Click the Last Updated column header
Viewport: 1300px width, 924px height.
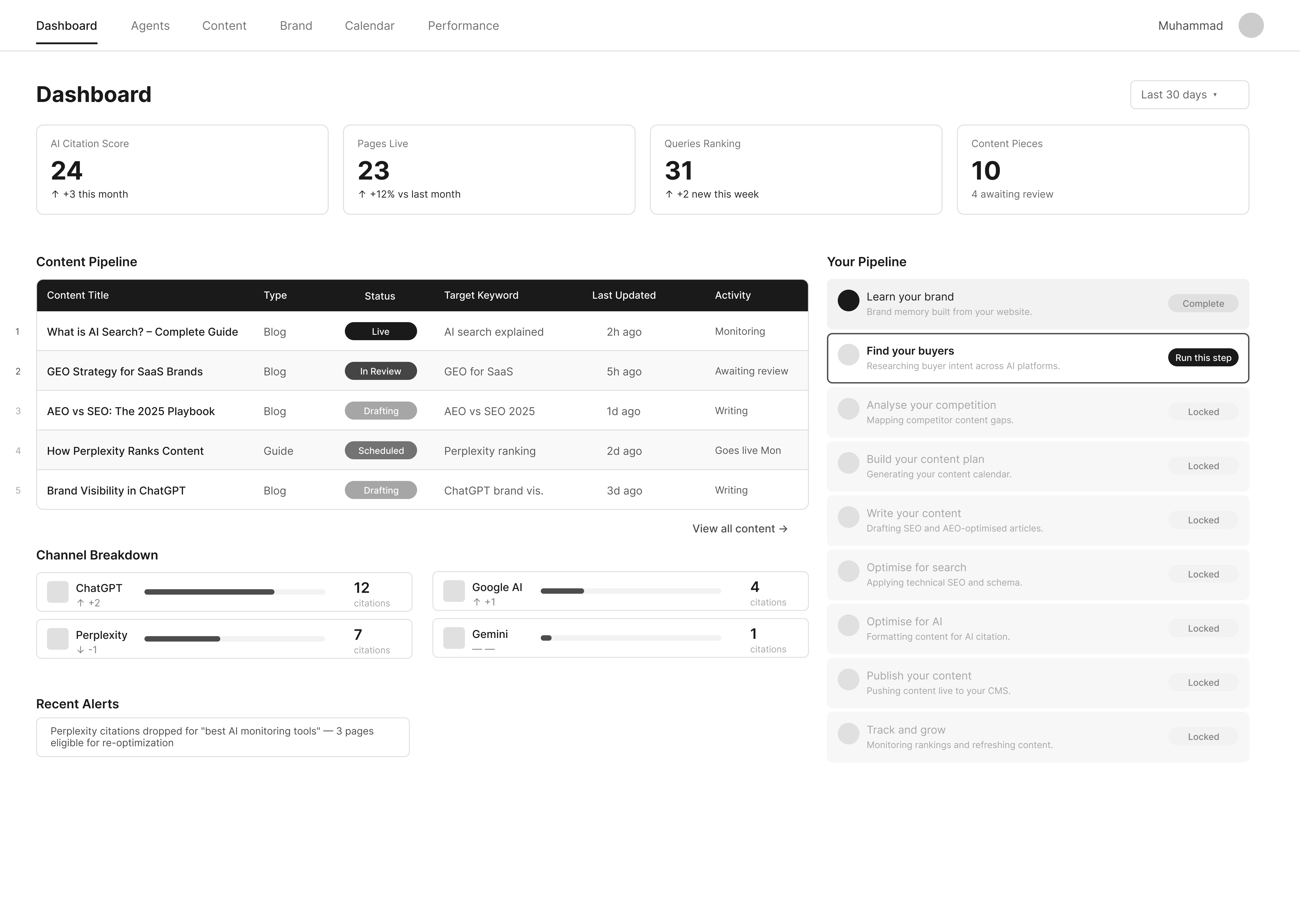coord(624,295)
